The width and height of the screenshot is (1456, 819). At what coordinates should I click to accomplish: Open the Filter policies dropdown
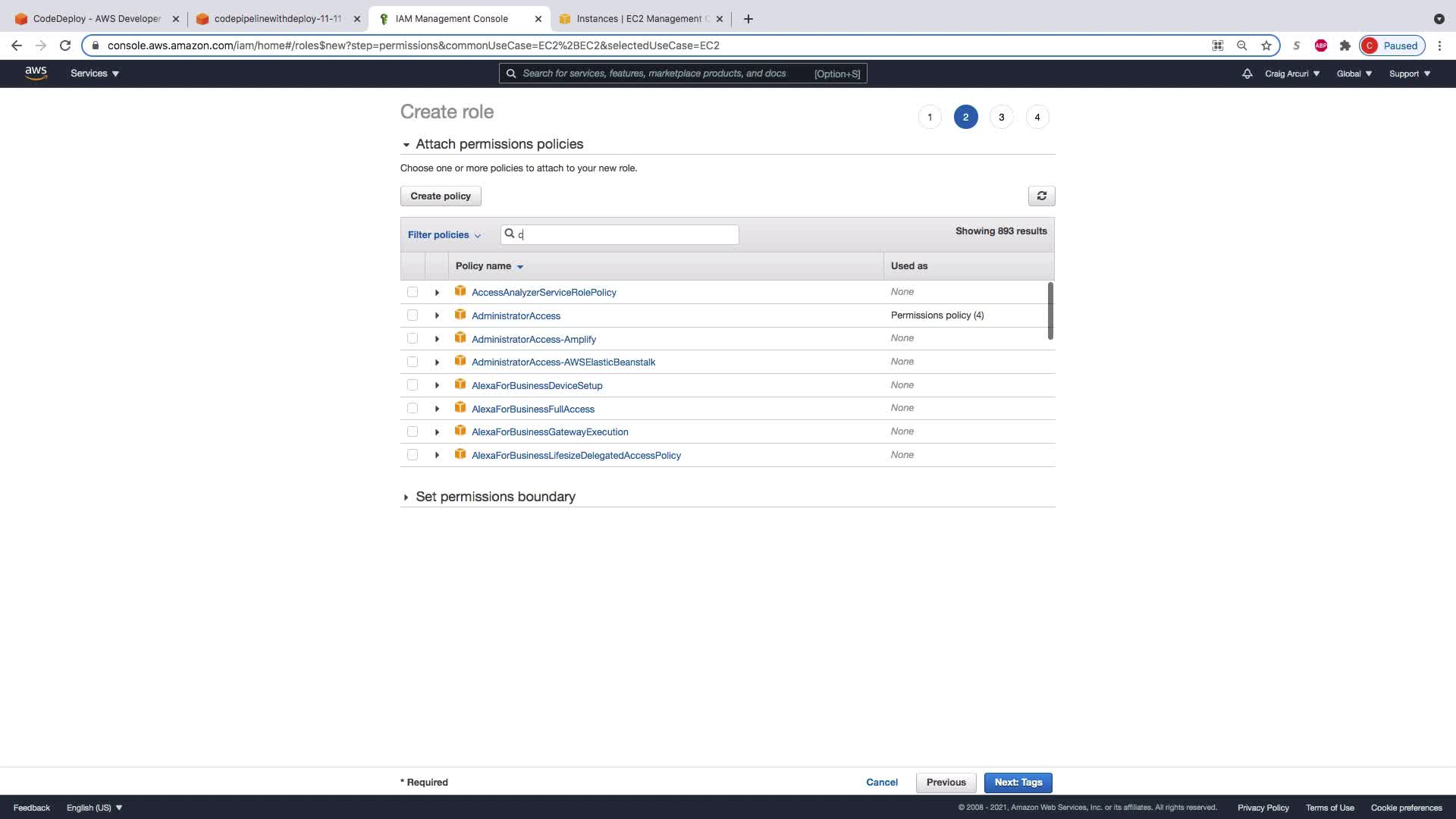(x=444, y=235)
